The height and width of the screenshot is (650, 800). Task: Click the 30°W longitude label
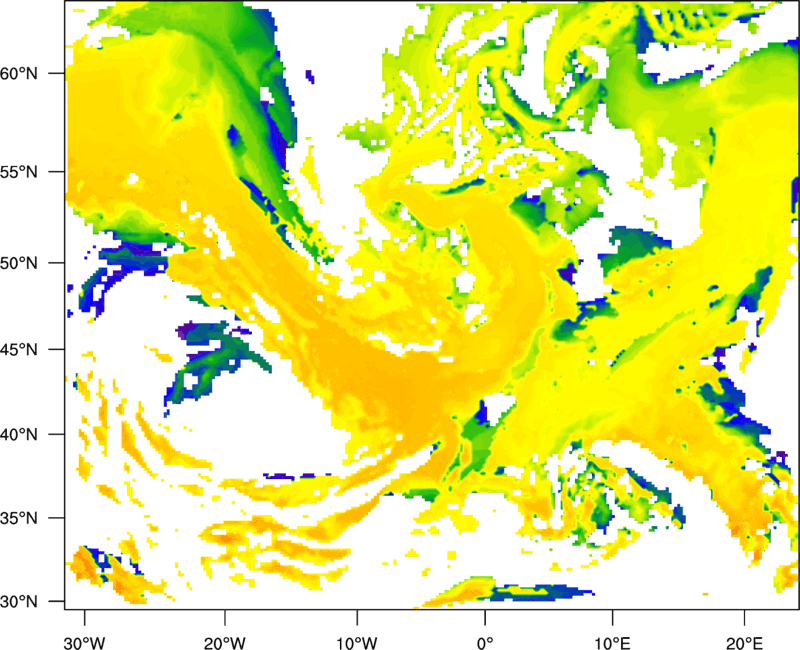(84, 643)
